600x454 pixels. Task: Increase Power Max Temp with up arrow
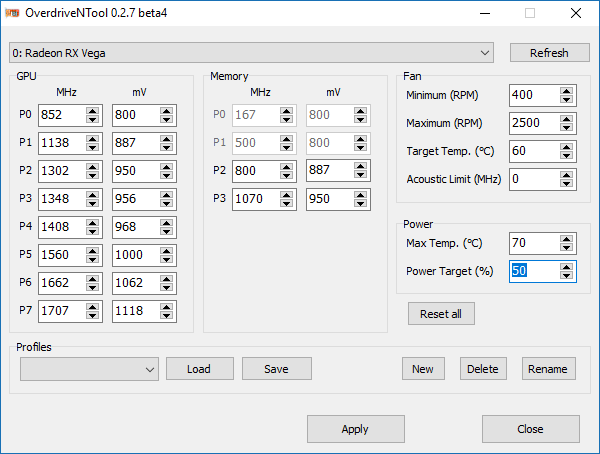pos(566,239)
